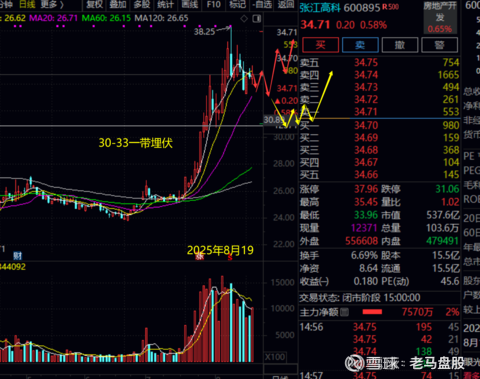Viewport: 480px width, 379px height.
Task: Switch chart to 日线 daily period
Action: click(27, 4)
